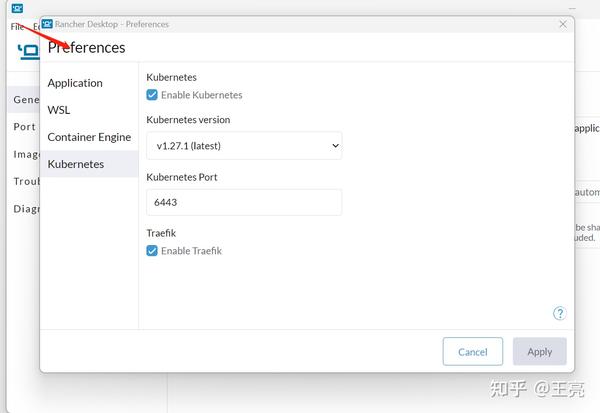Open the Container Engine preferences tab
This screenshot has width=600, height=413.
point(89,137)
